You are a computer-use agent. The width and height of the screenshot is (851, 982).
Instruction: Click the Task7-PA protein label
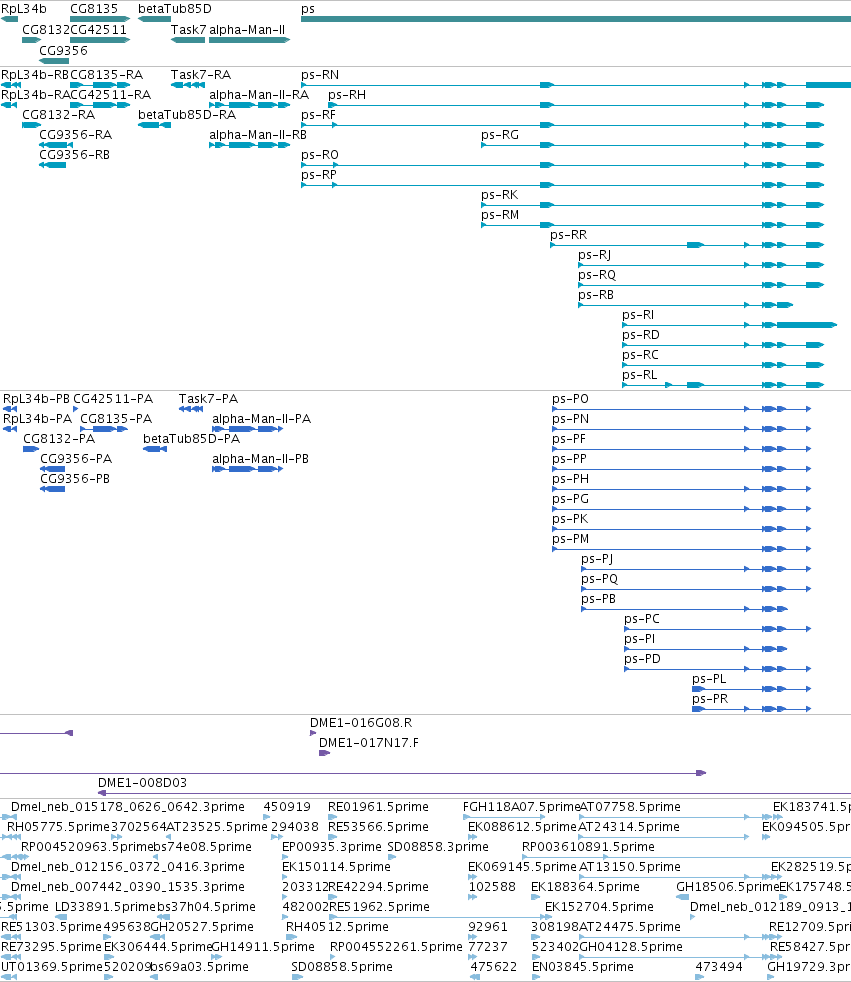tap(209, 399)
